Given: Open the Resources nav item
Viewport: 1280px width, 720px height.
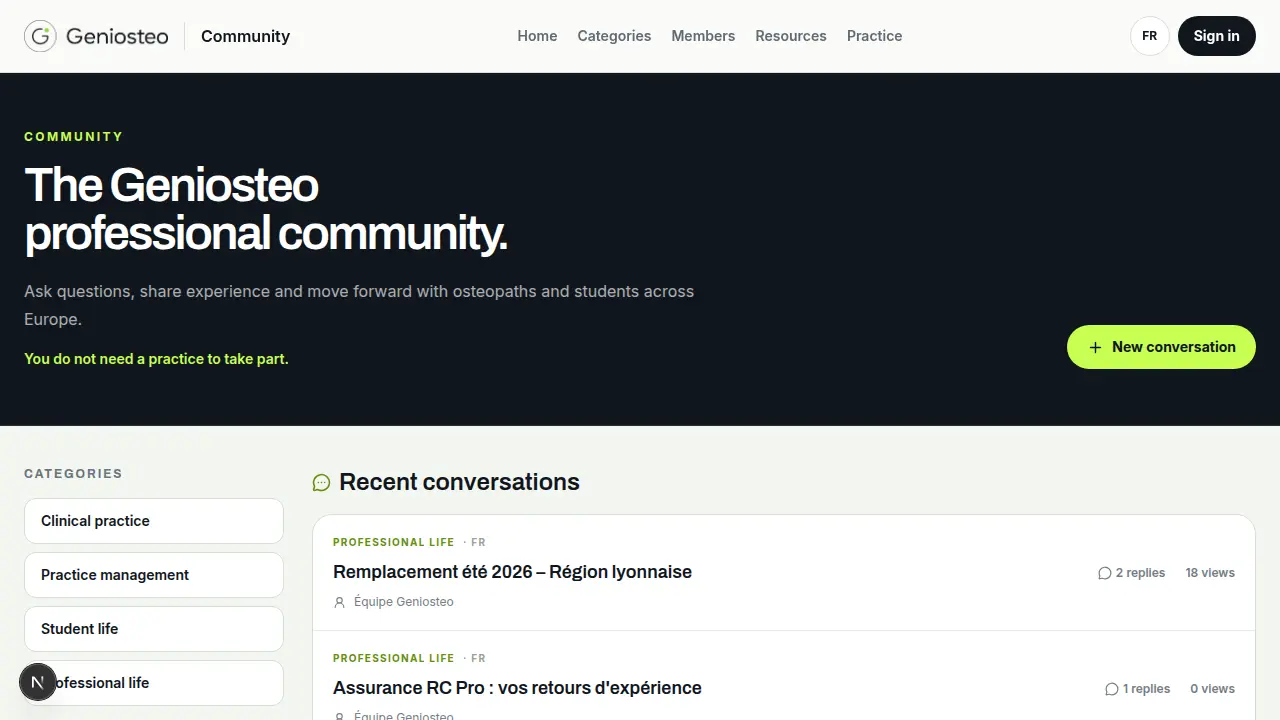Looking at the screenshot, I should (x=791, y=36).
